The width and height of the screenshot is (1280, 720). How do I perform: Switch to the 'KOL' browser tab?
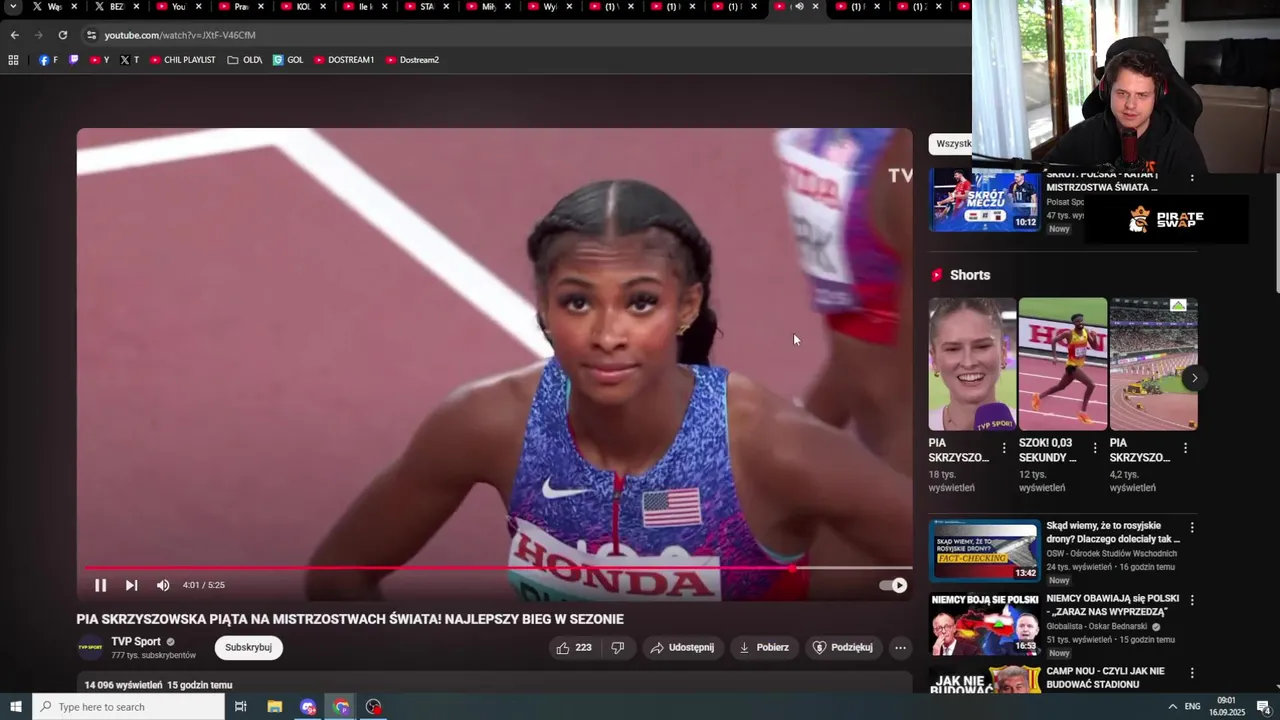(x=300, y=7)
